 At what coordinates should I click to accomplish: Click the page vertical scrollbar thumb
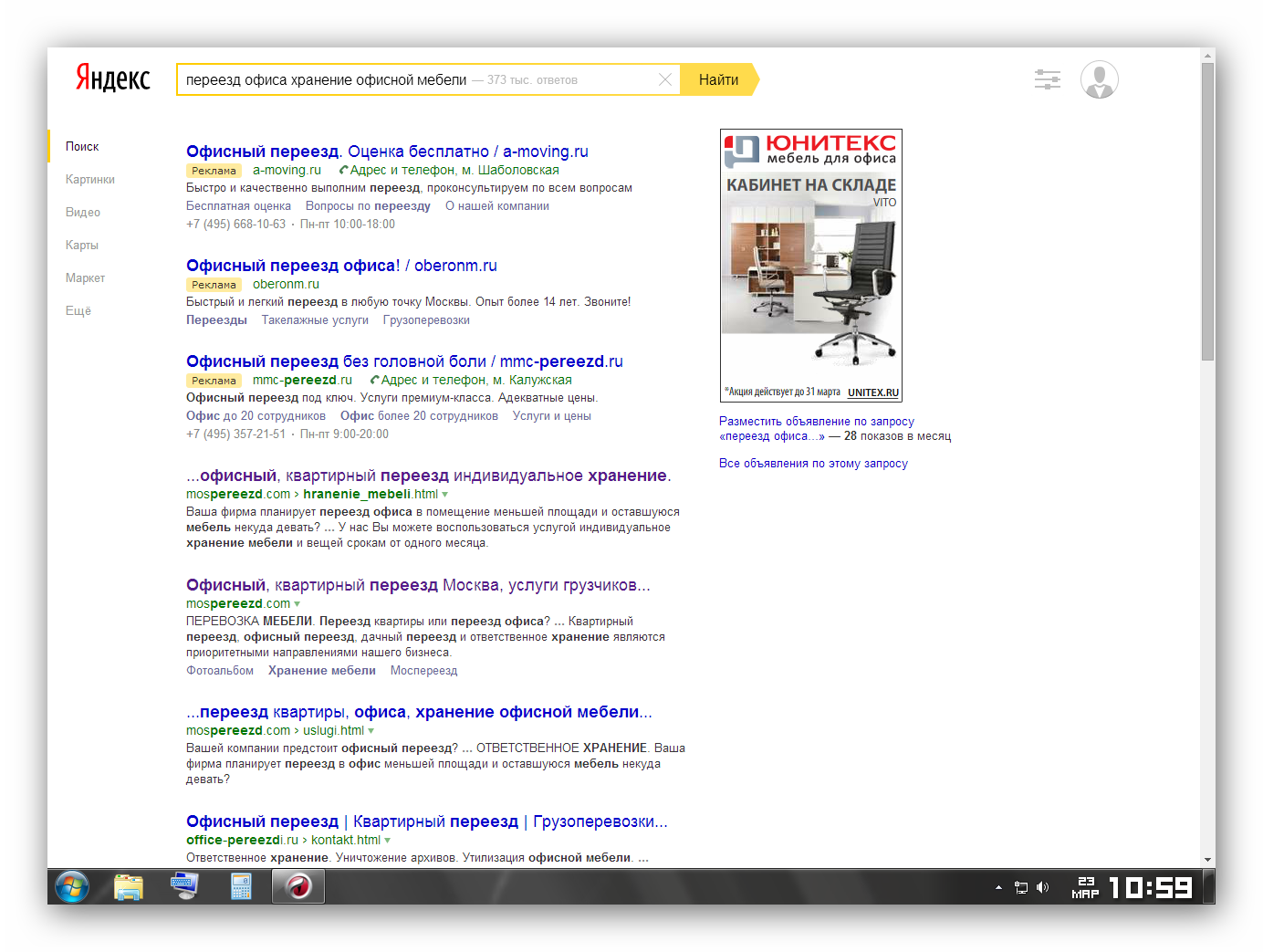(1208, 212)
